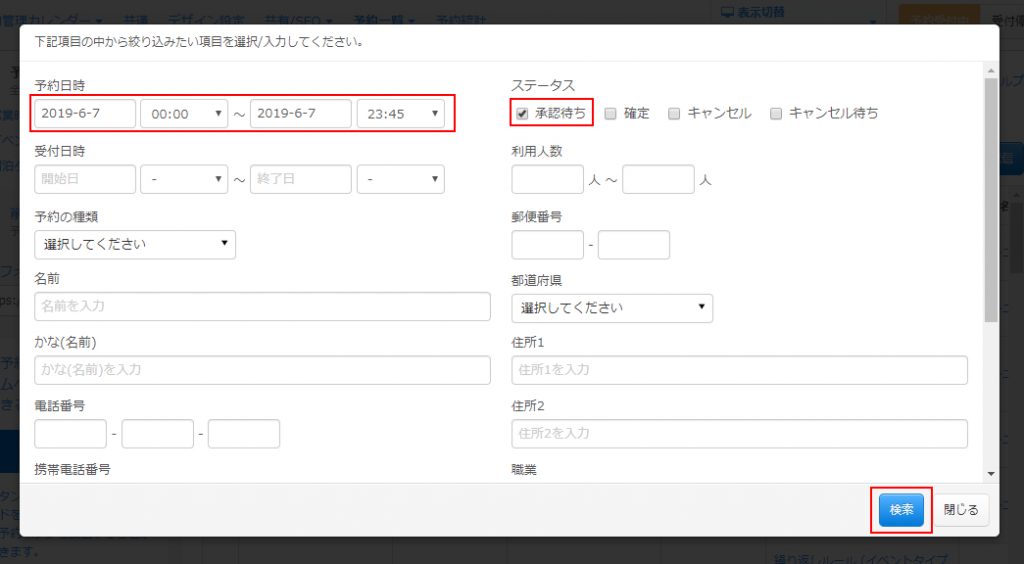
Task: Uncheck the 承認待ち status checkbox
Action: pyautogui.click(x=522, y=114)
